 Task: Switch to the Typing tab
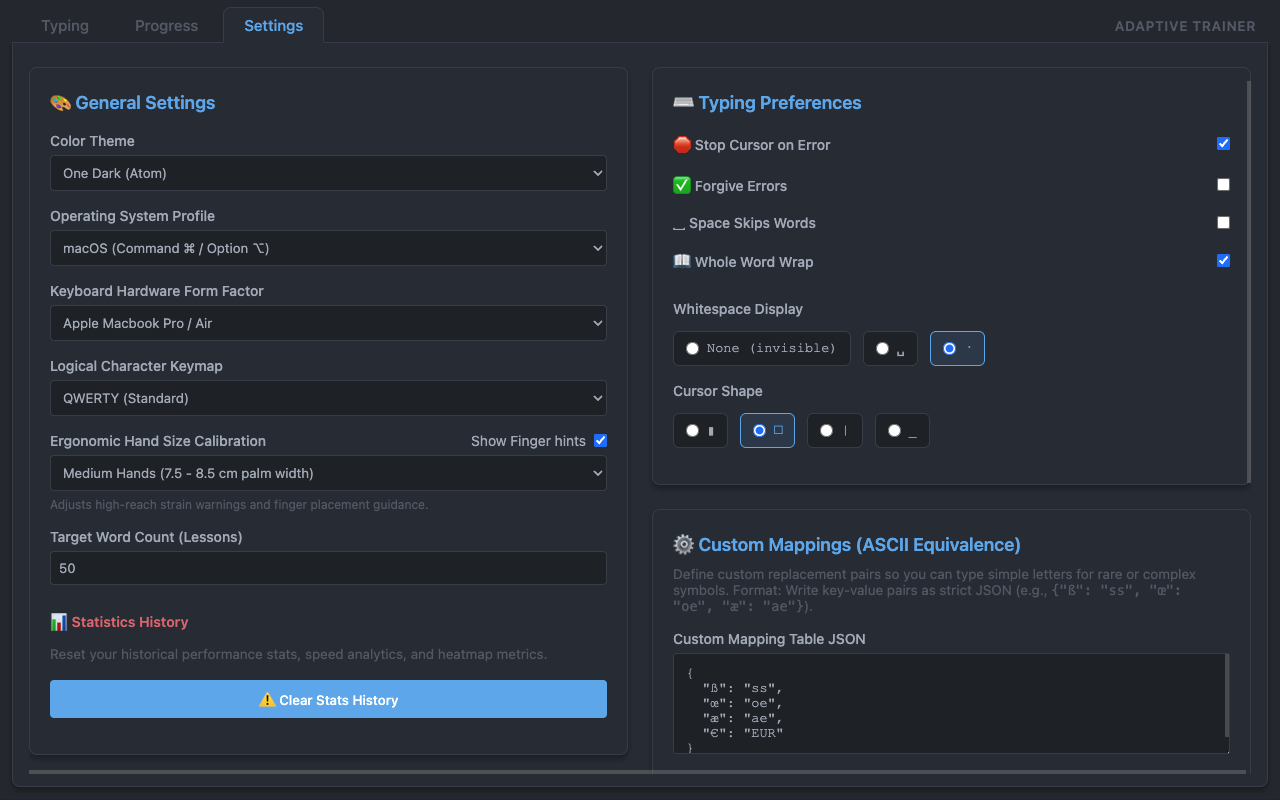point(65,26)
